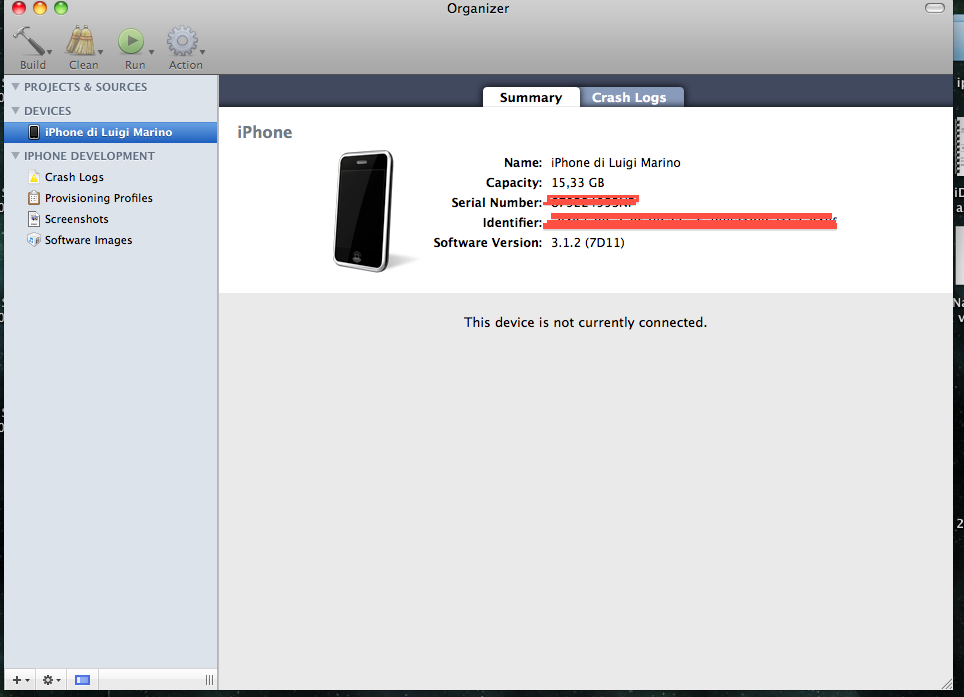Select iPhone di Luigi Marino device
The width and height of the screenshot is (964, 697).
[111, 132]
